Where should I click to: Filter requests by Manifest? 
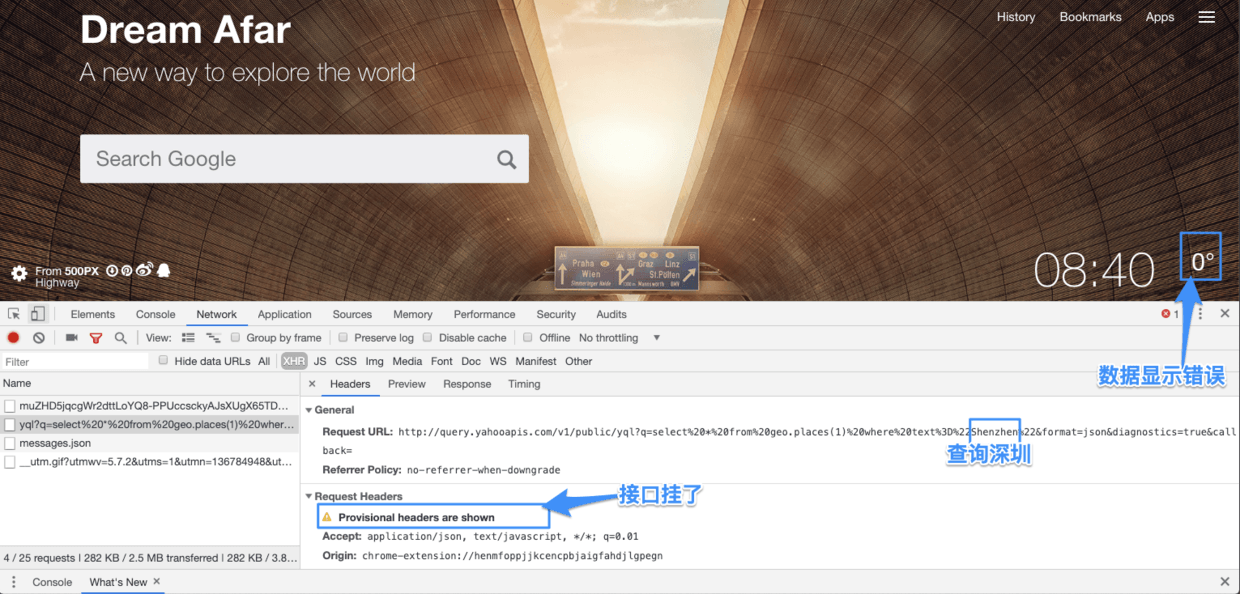(536, 361)
